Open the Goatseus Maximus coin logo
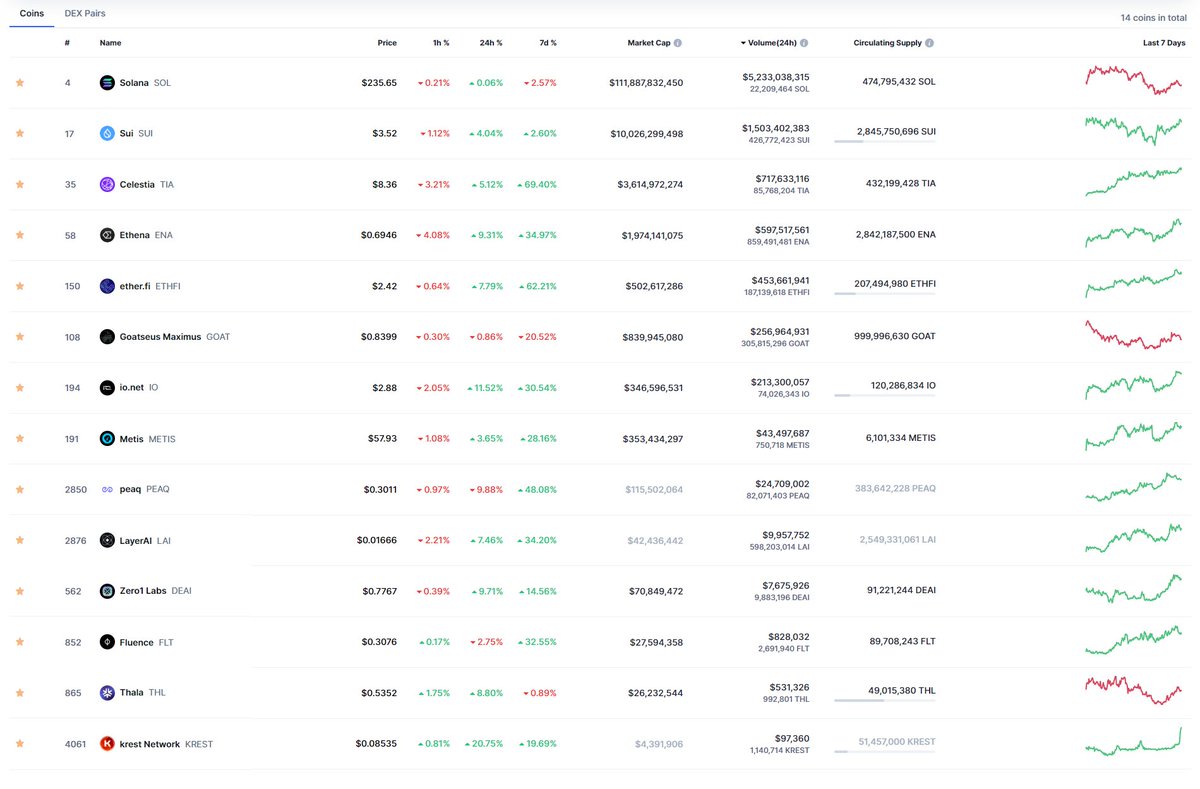 [x=107, y=337]
